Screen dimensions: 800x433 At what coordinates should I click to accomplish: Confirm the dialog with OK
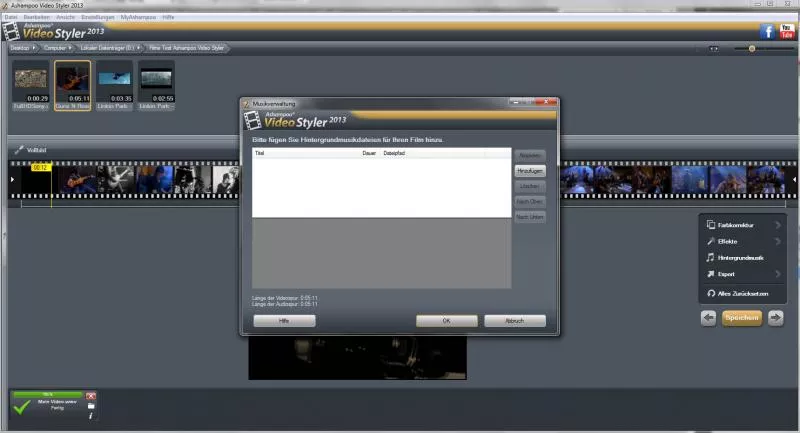(x=446, y=321)
